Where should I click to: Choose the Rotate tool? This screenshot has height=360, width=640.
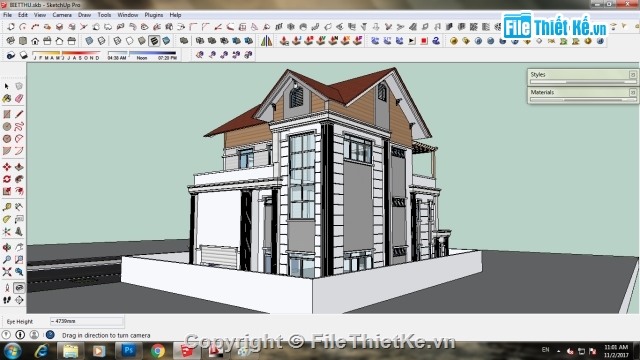pyautogui.click(x=7, y=179)
